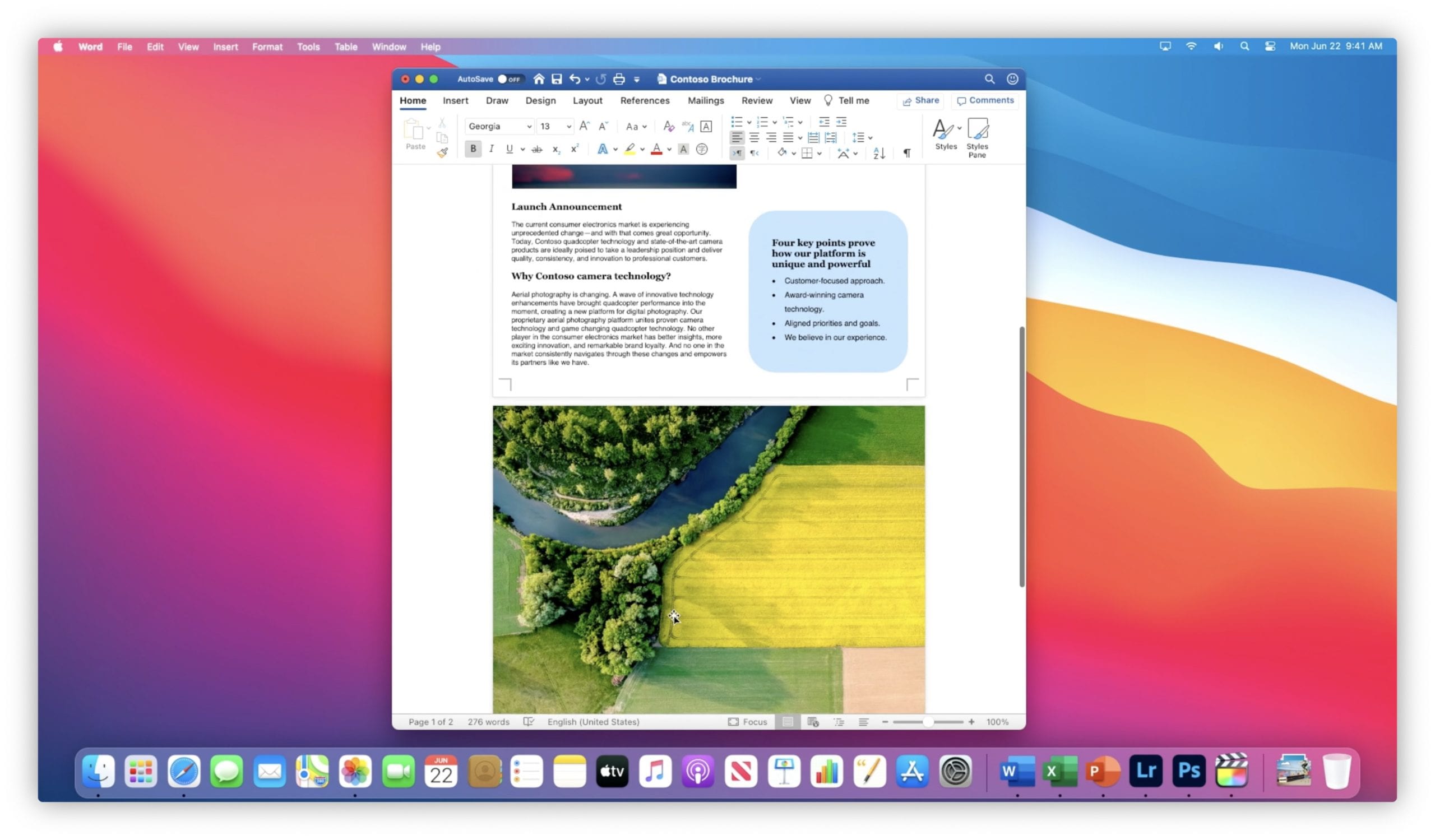Open Photoshop from the Dock

pos(1188,771)
